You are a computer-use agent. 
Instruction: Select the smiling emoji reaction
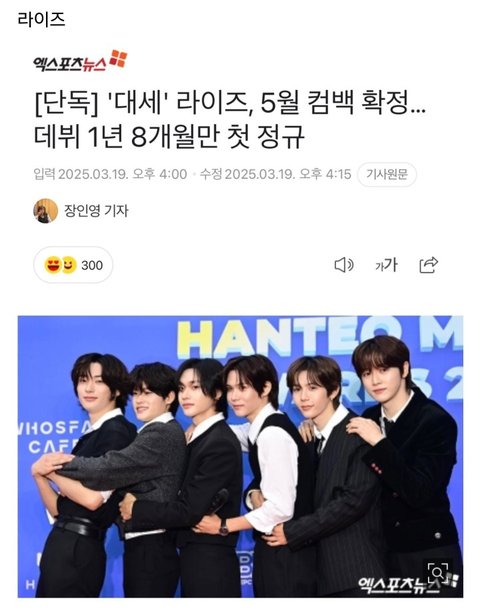point(68,265)
